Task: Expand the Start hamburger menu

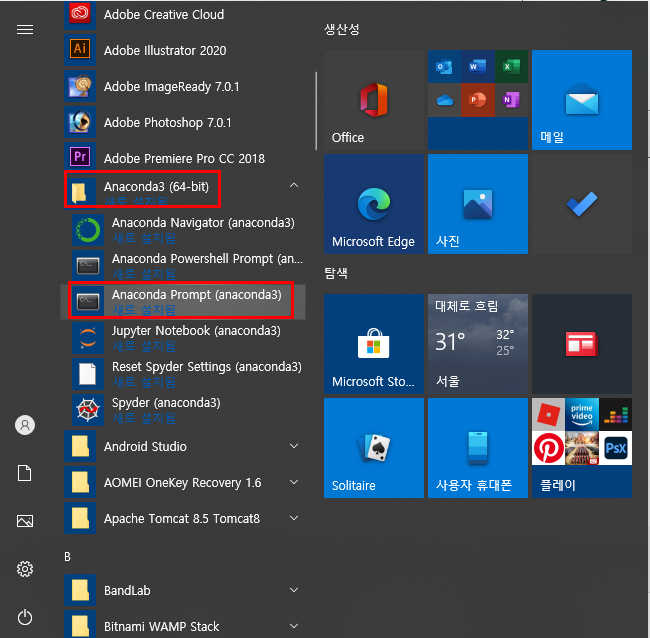Action: pyautogui.click(x=25, y=29)
